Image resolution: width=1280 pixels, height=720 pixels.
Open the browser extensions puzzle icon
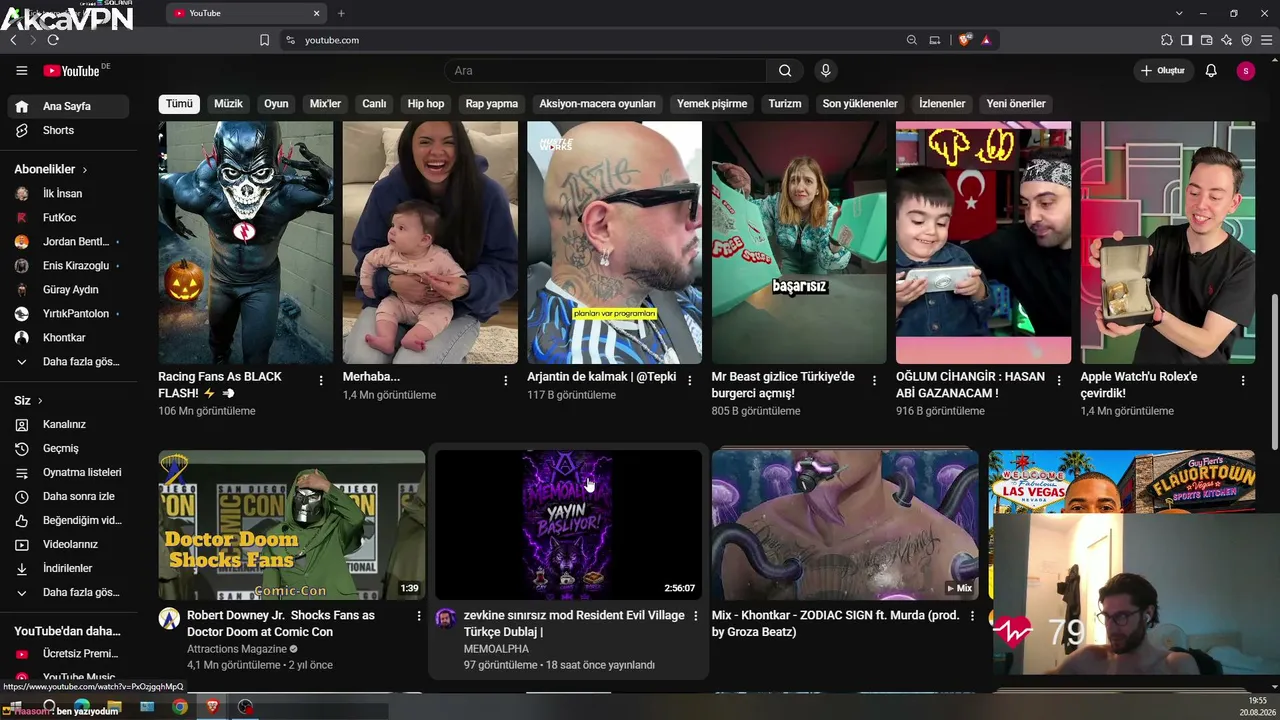[x=1166, y=40]
